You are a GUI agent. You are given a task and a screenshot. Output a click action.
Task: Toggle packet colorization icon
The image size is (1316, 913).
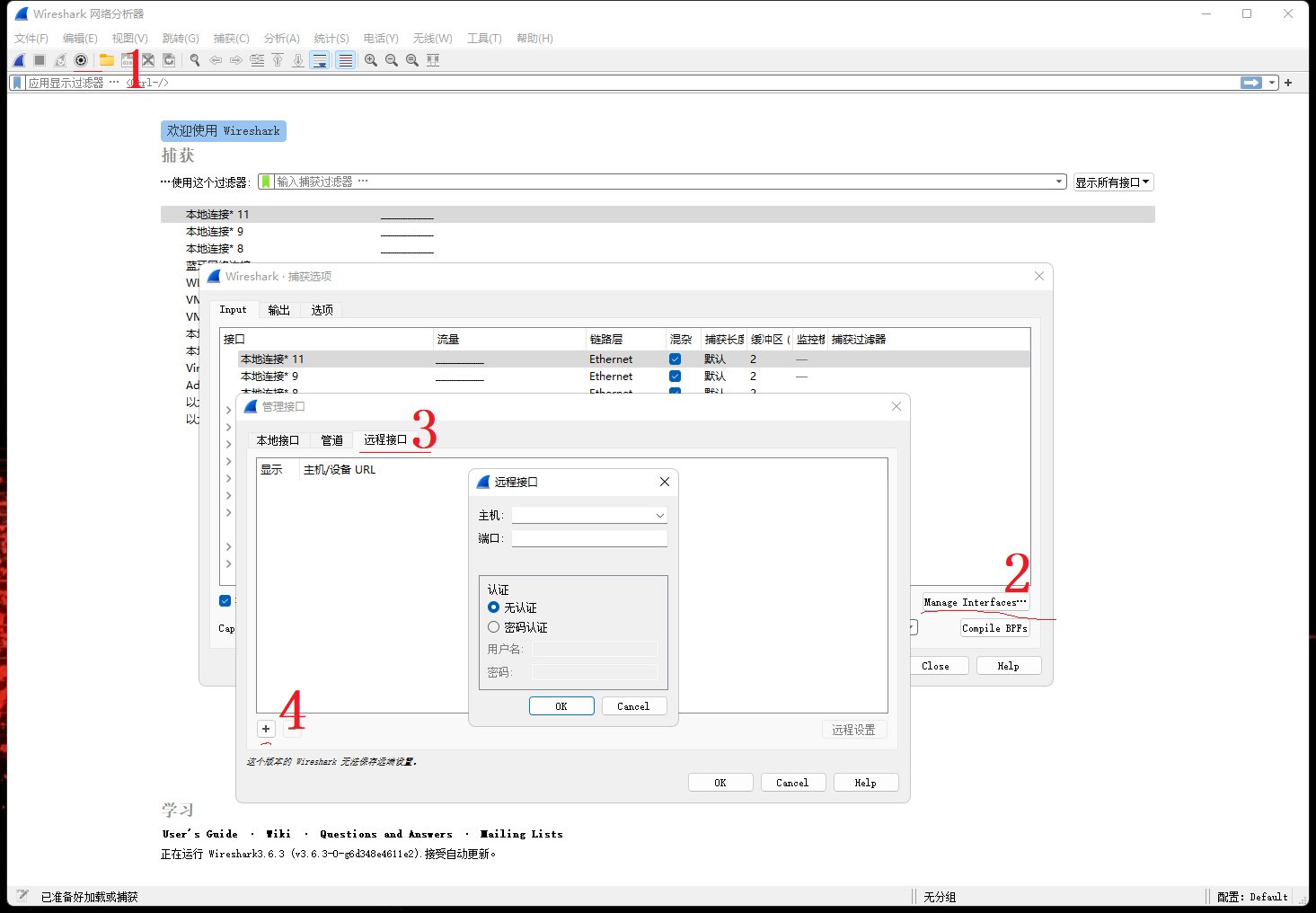pos(346,60)
